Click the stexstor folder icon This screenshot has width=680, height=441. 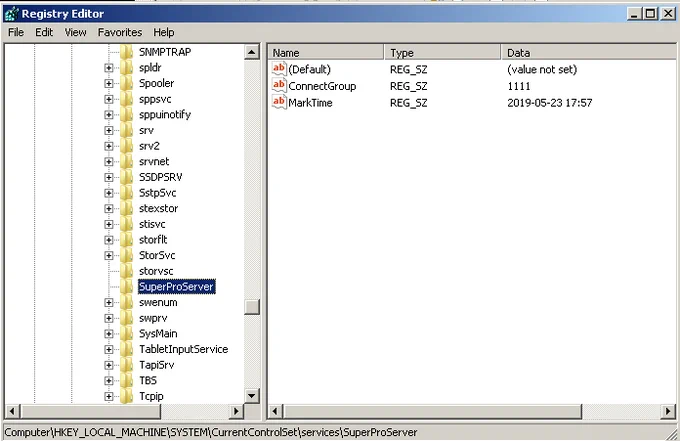coord(126,208)
